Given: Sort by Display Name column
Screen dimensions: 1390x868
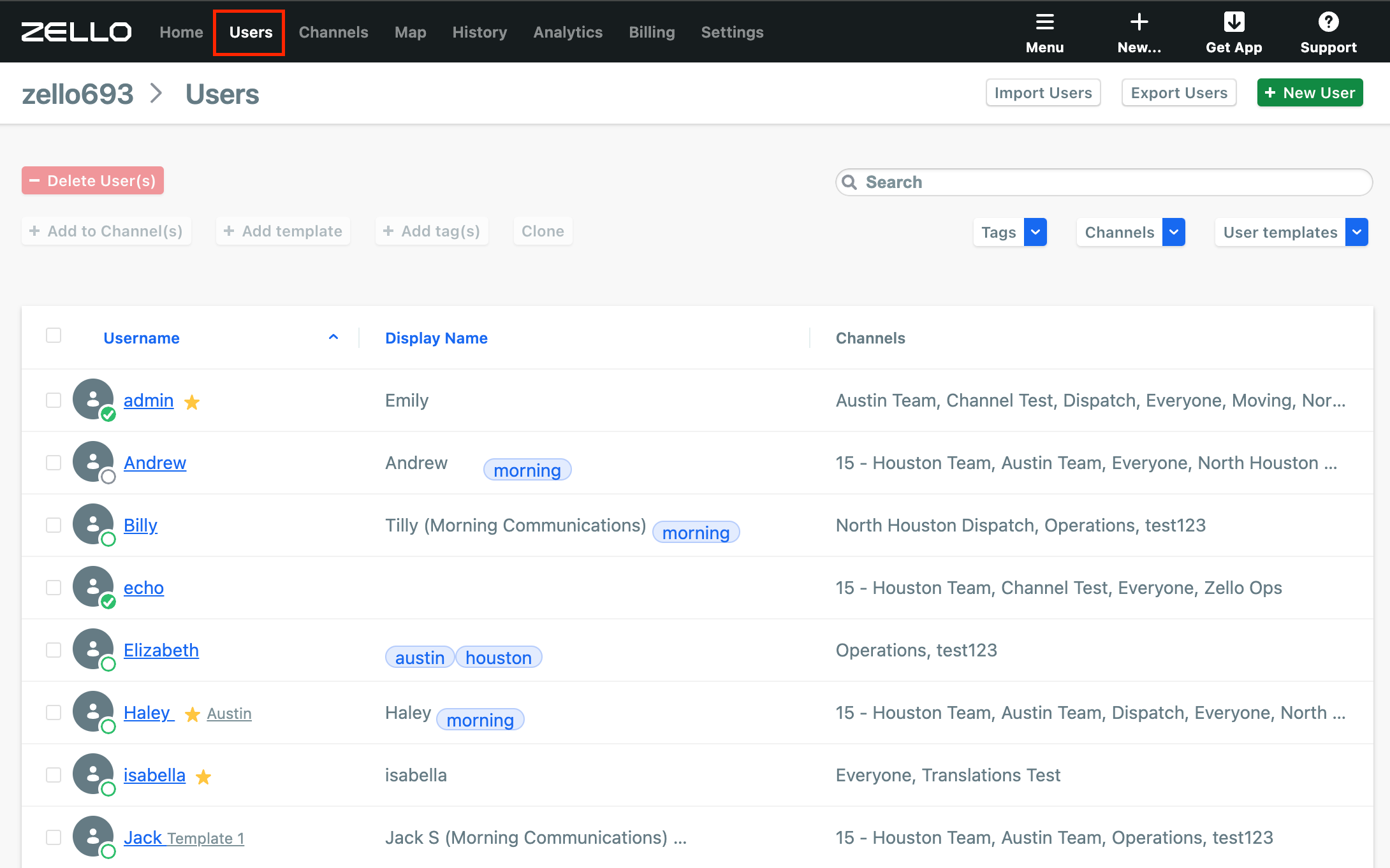Looking at the screenshot, I should 436,338.
